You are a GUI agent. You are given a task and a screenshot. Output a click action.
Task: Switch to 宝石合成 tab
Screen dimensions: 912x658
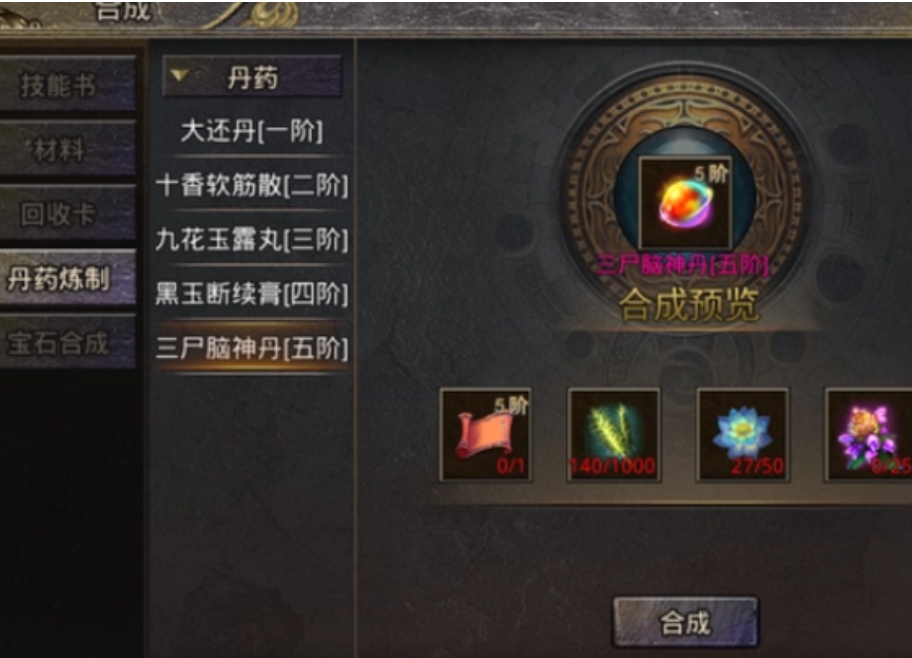click(68, 342)
